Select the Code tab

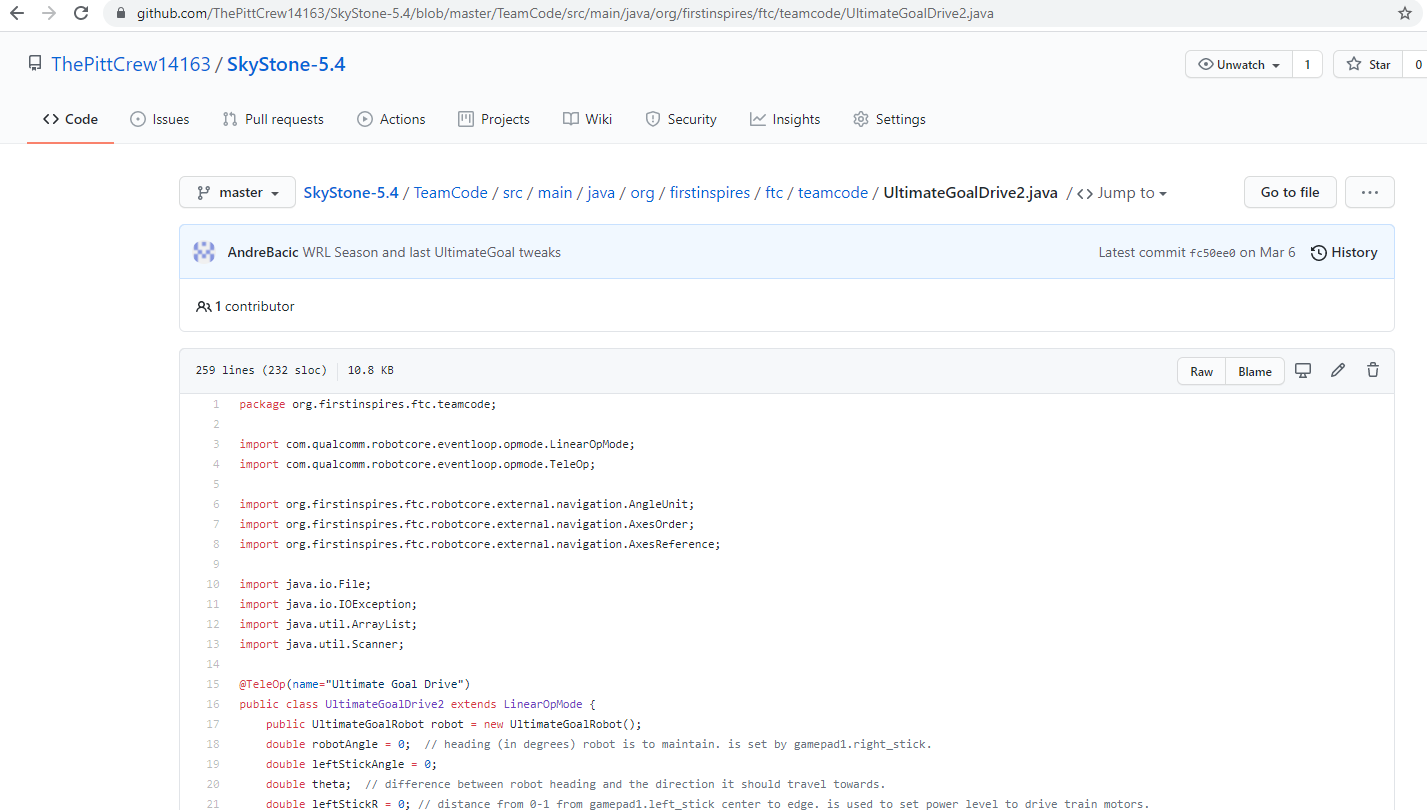pyautogui.click(x=70, y=119)
